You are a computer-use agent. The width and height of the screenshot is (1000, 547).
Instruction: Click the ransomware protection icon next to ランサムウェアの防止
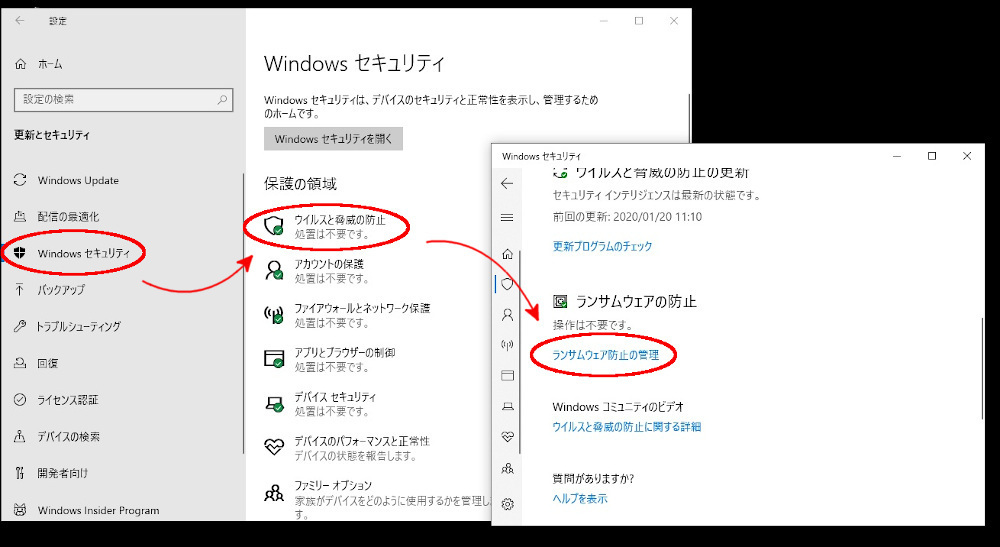(561, 301)
